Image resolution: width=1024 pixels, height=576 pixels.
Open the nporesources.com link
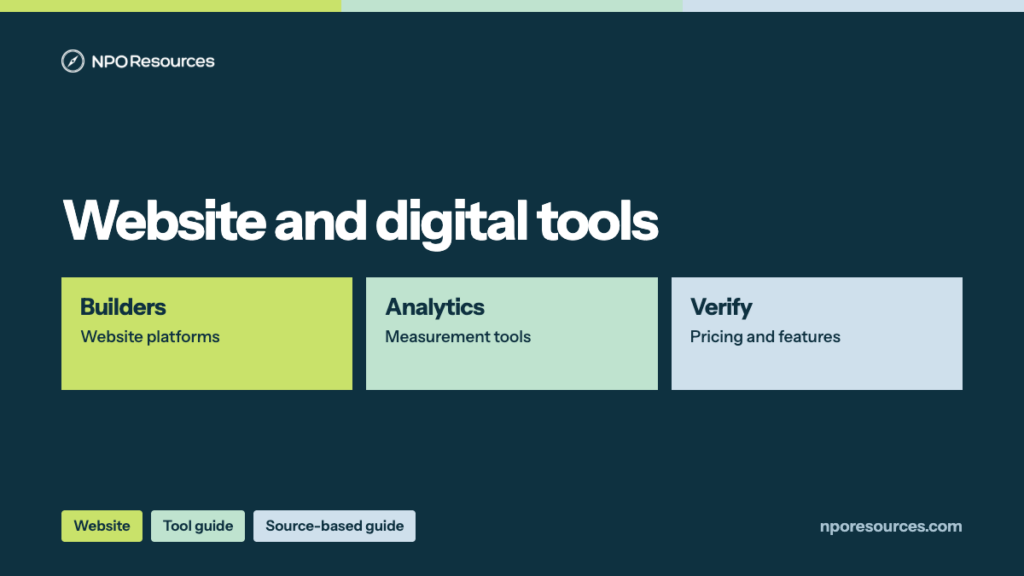(891, 526)
